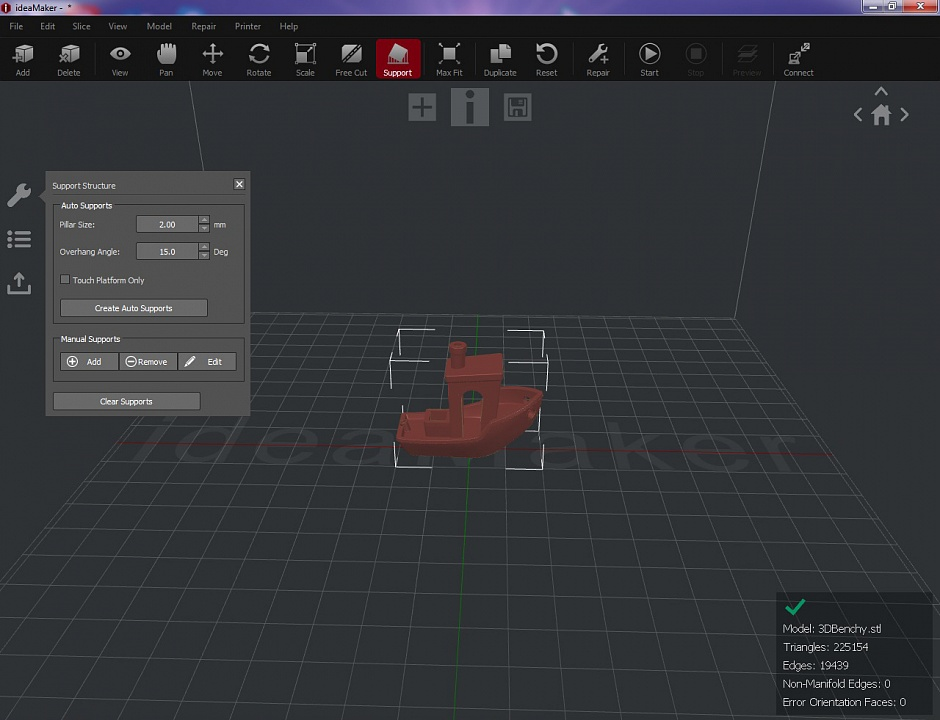
Task: Open the Slice menu
Action: tap(80, 26)
